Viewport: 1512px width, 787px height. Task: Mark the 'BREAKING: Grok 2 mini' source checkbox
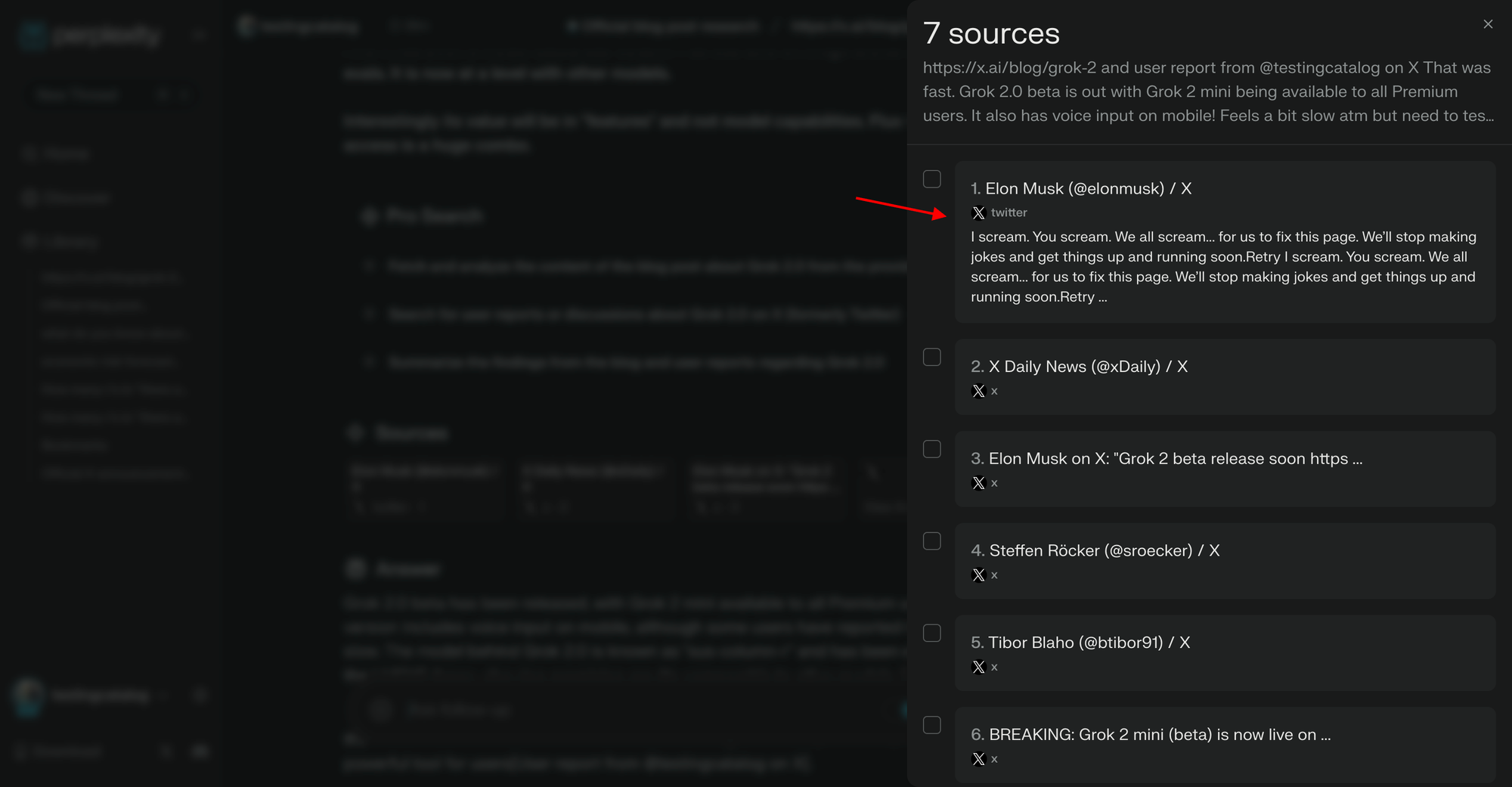pos(932,725)
